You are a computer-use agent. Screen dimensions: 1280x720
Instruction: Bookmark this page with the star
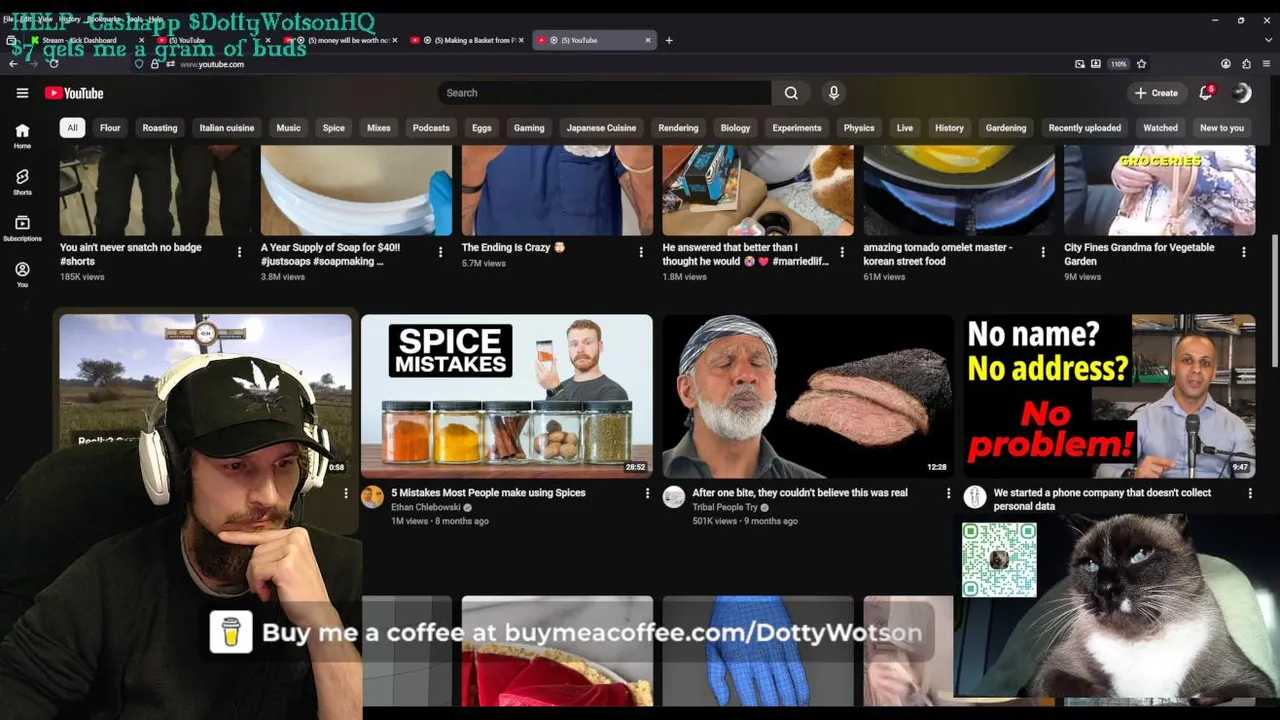pos(1141,64)
